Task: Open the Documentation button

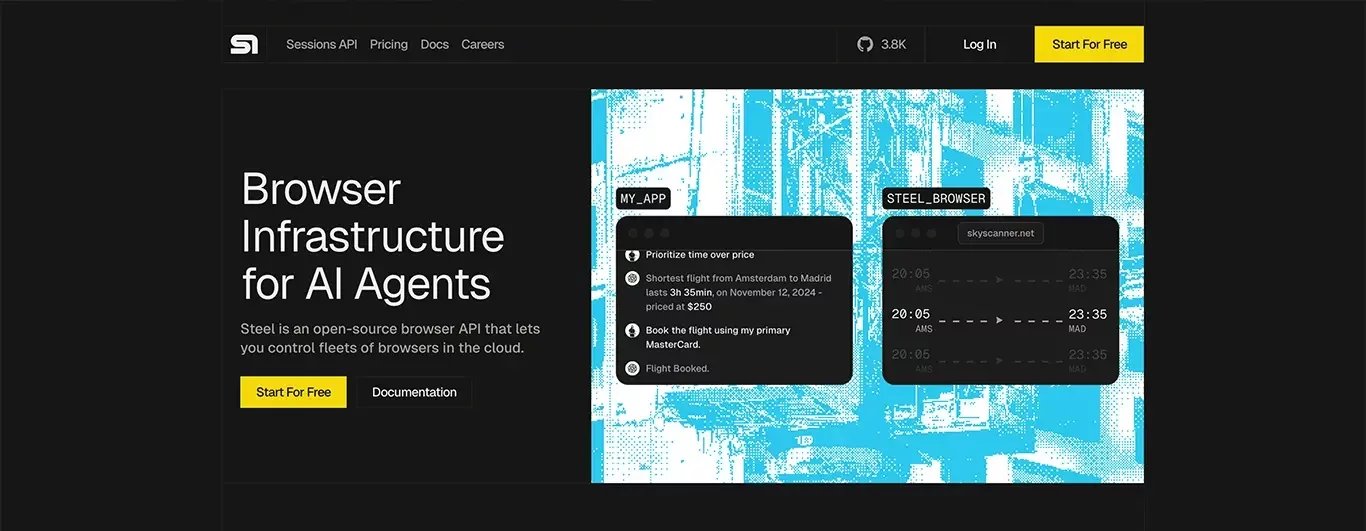Action: [414, 392]
